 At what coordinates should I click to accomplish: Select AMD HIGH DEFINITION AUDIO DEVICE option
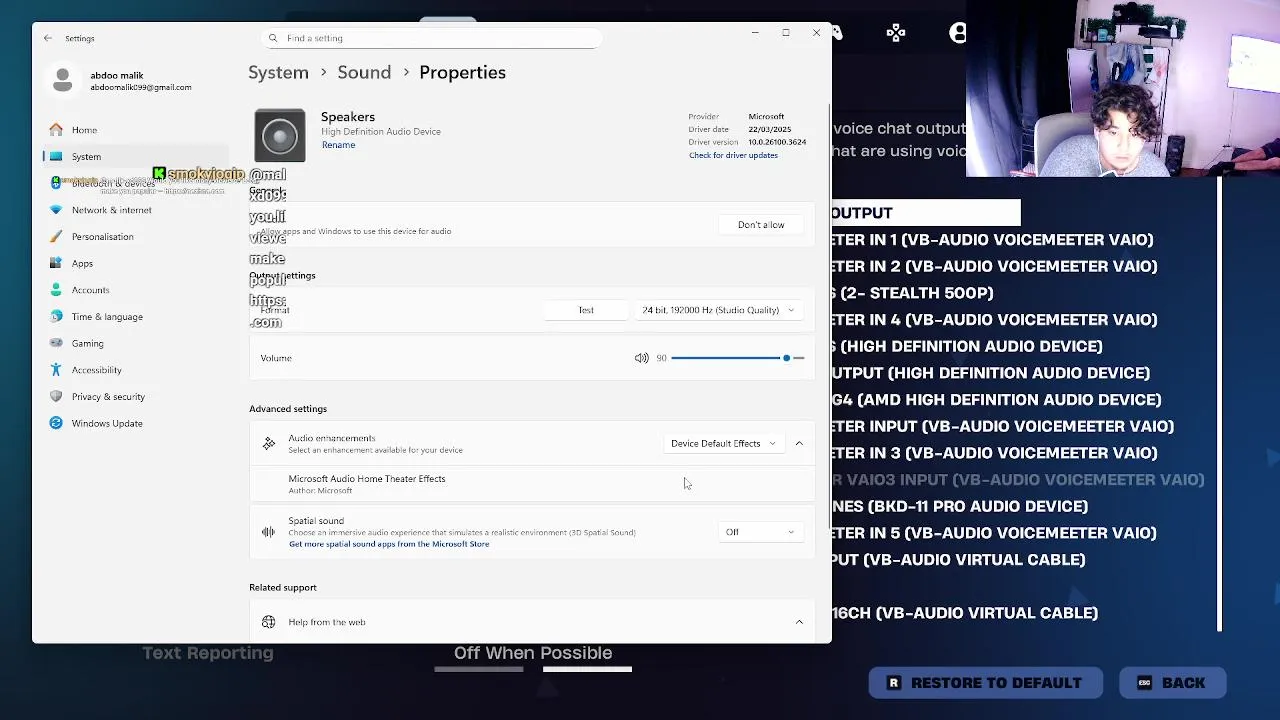click(997, 400)
